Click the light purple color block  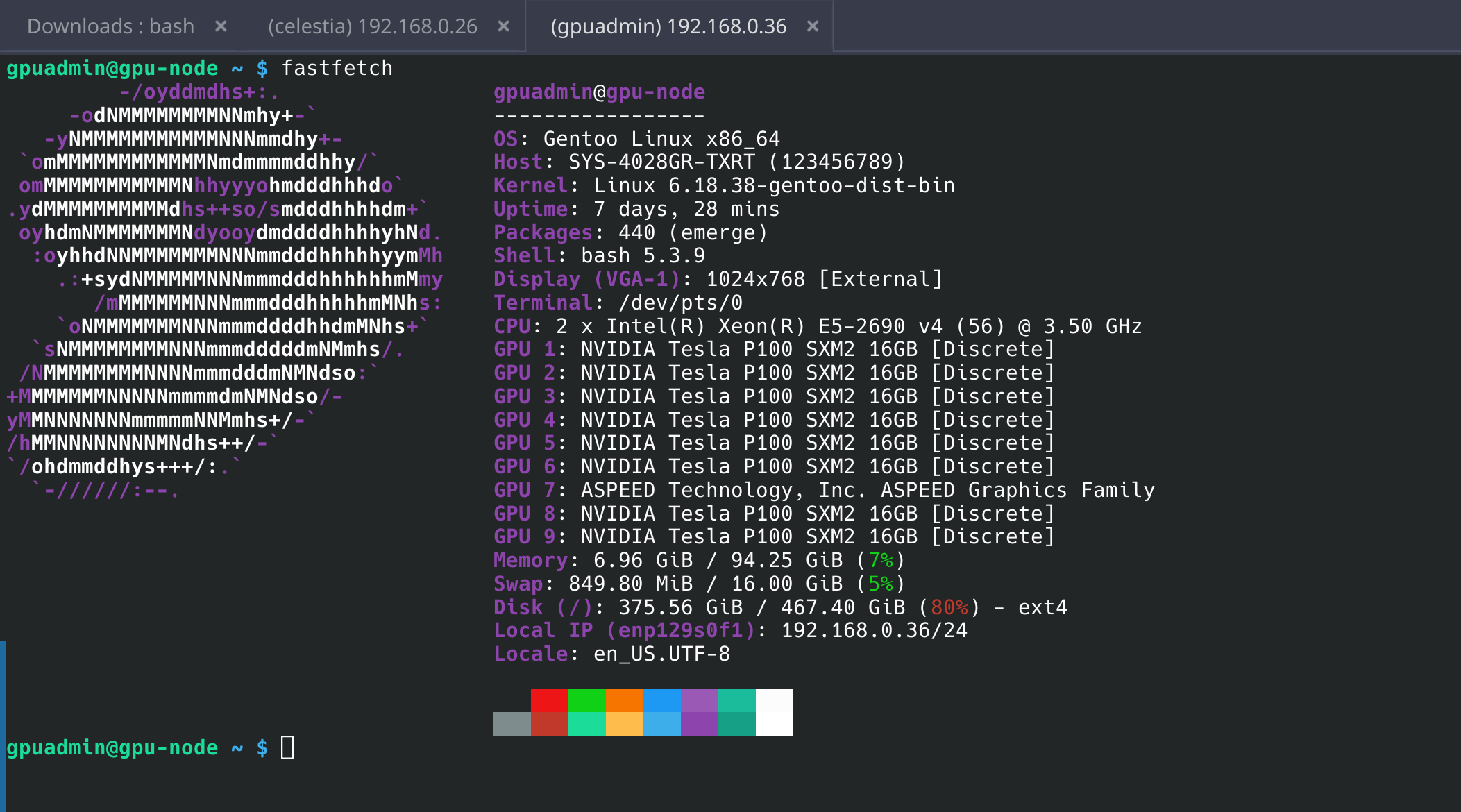click(700, 700)
